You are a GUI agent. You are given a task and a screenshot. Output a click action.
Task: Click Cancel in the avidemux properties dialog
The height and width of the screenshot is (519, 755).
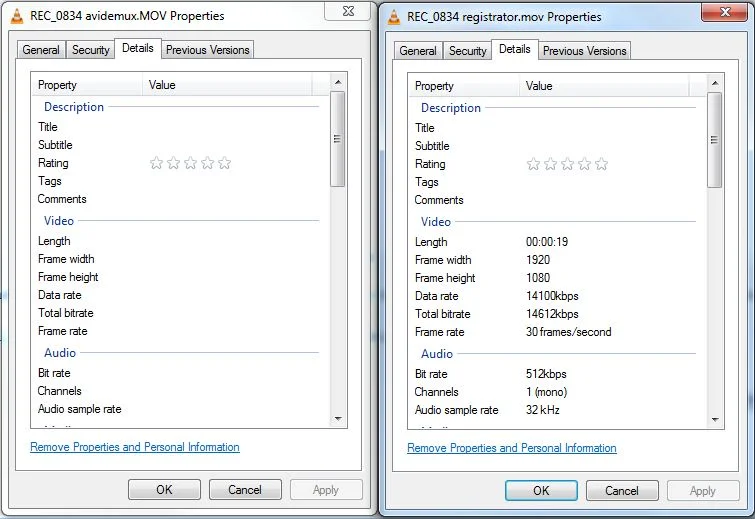tap(245, 490)
